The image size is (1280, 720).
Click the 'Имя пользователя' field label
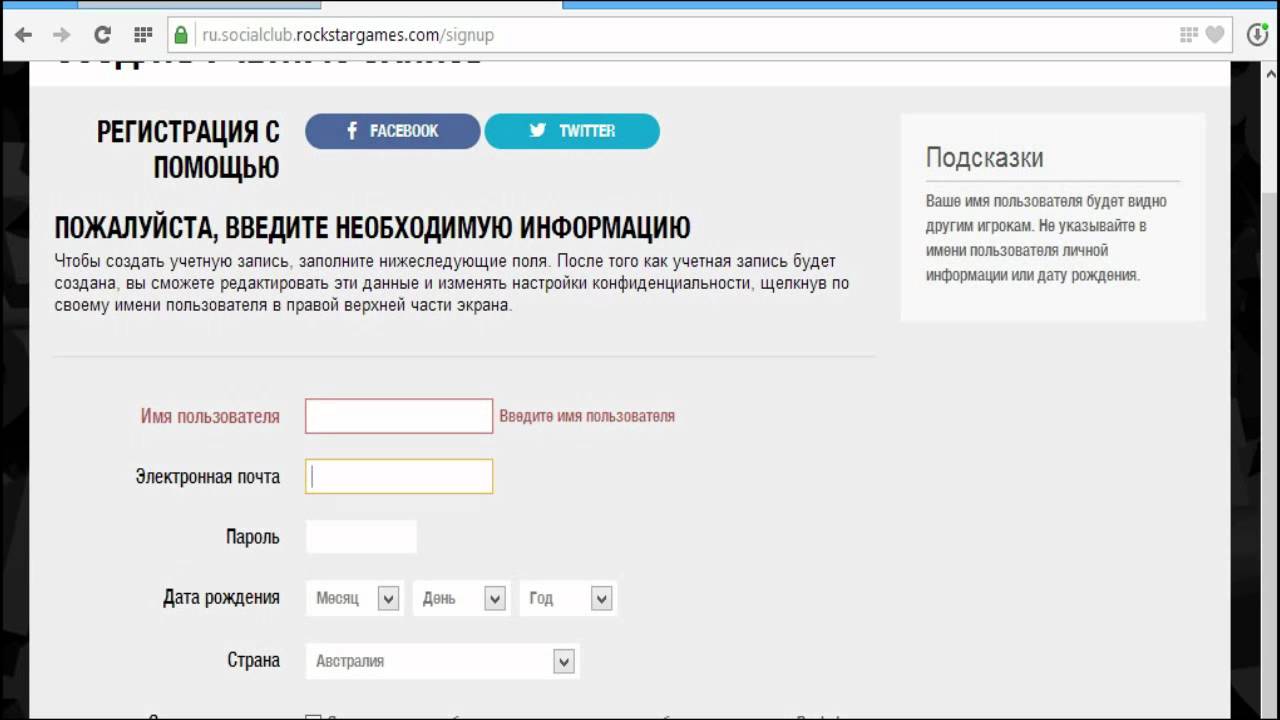pos(210,416)
